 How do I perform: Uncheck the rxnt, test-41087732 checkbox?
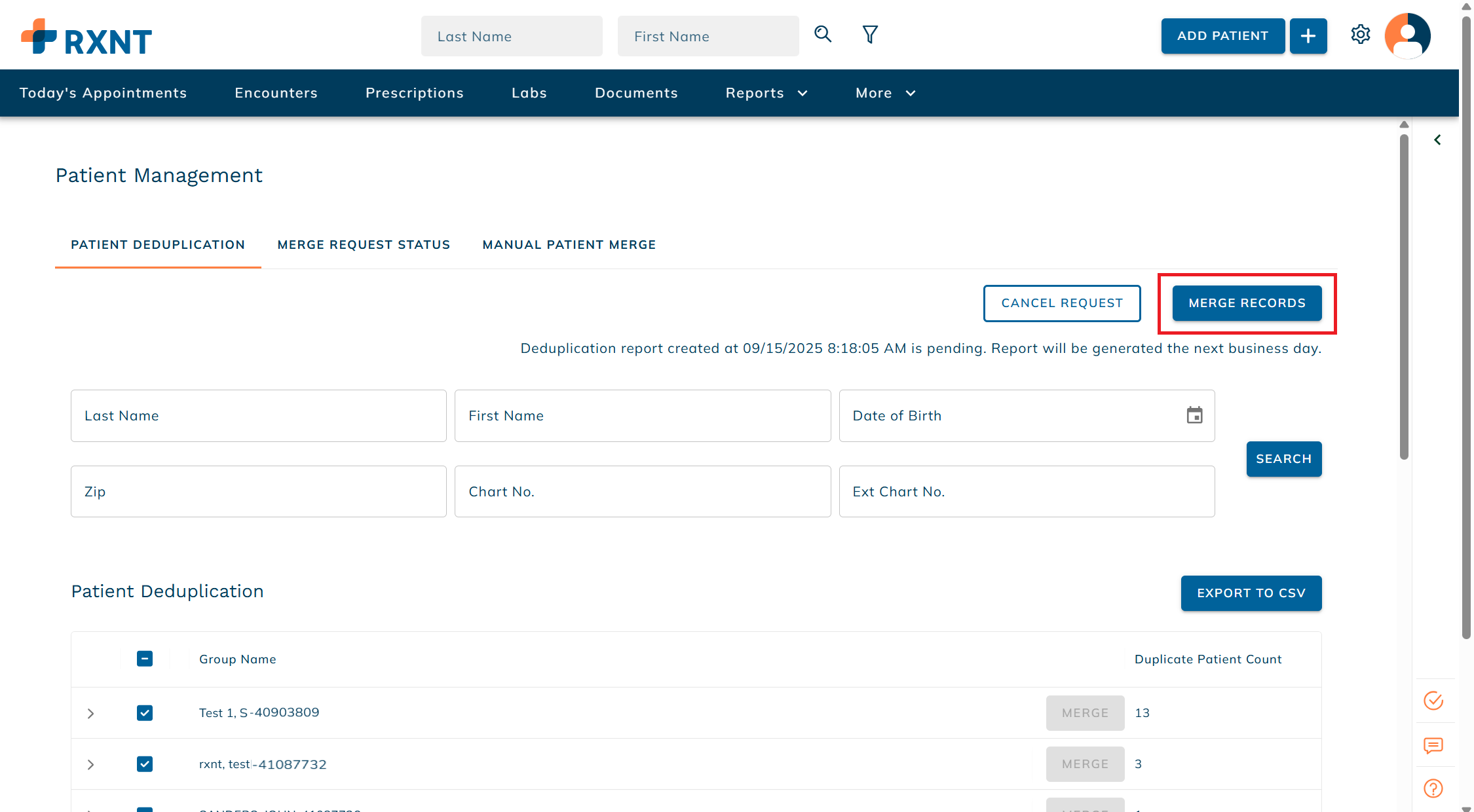pyautogui.click(x=145, y=764)
